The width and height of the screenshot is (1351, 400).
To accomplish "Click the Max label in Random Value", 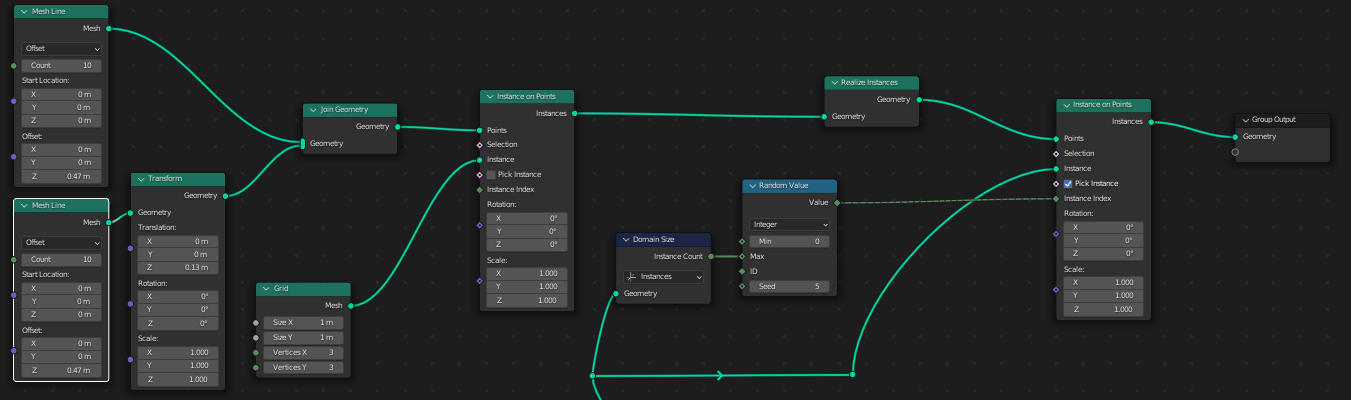I will pos(757,256).
